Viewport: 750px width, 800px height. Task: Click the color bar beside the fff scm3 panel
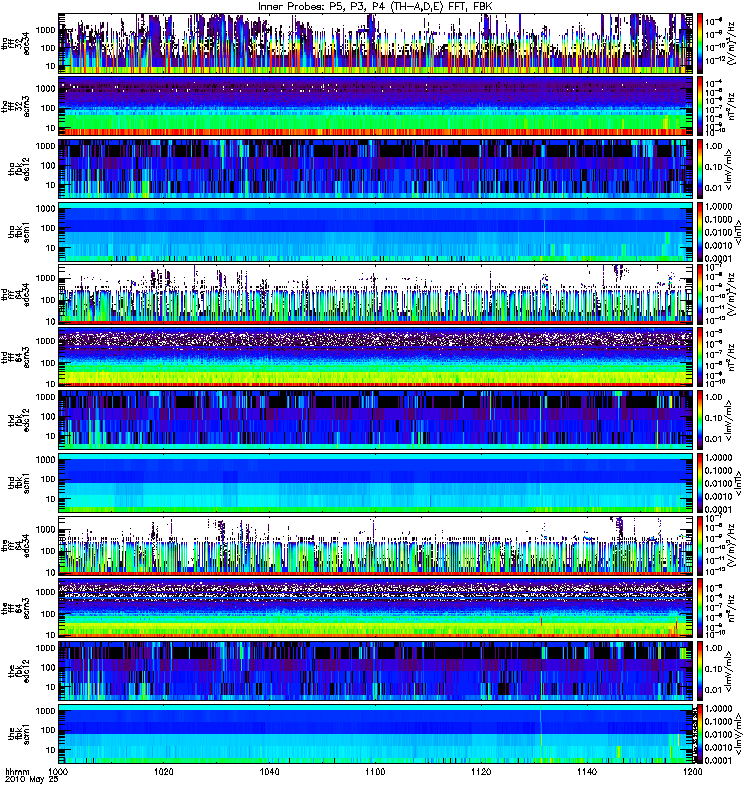699,608
